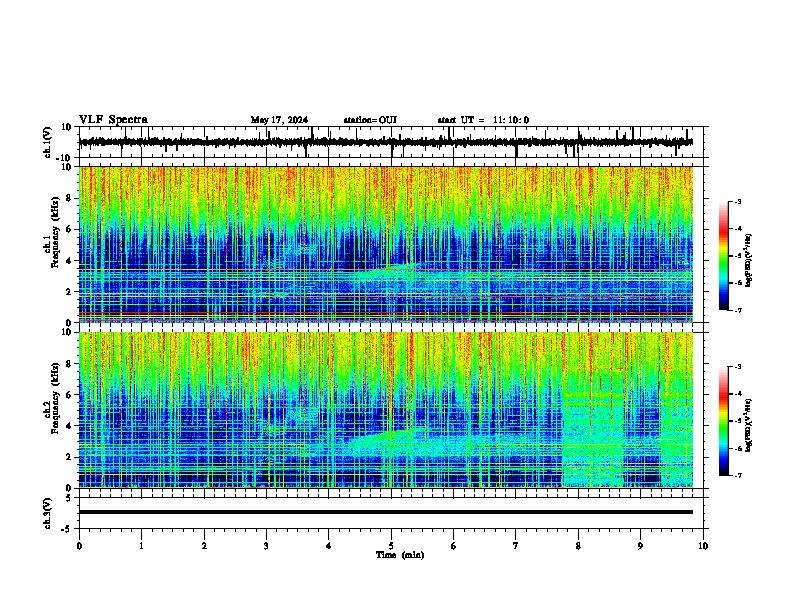
Task: Click the date 'May 17, 2024'
Action: [279, 120]
